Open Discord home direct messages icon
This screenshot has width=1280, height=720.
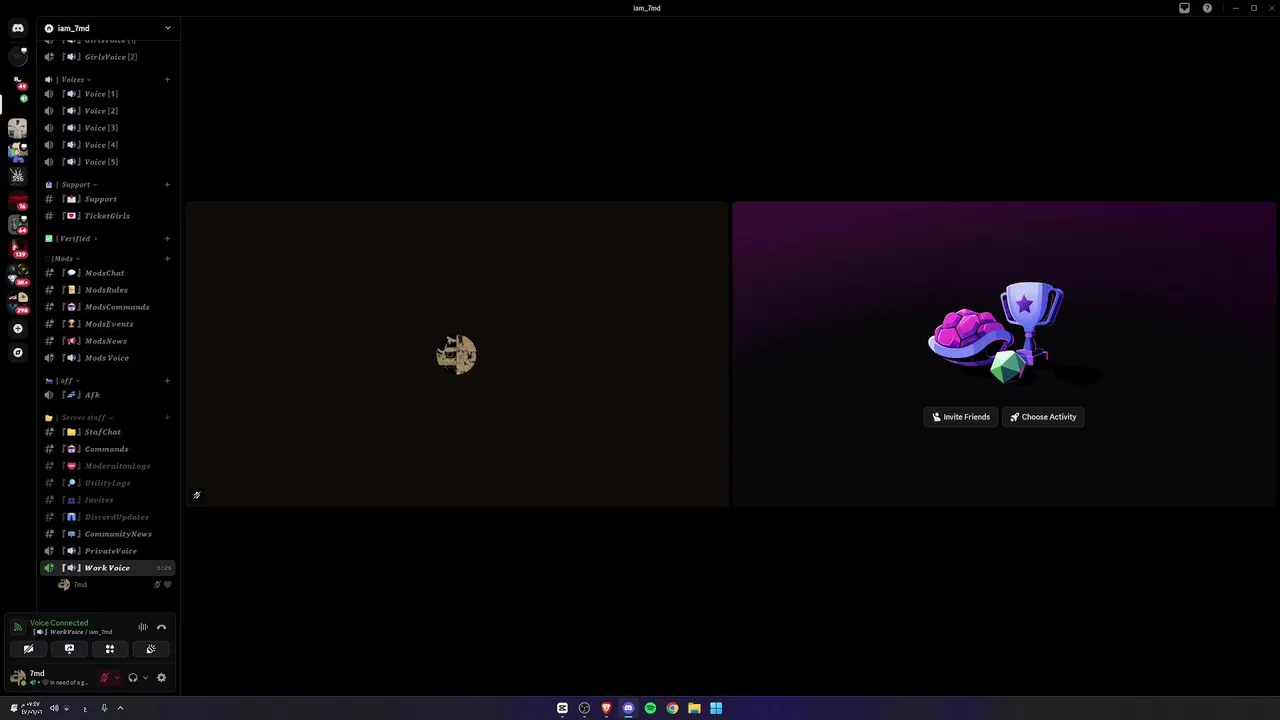[x=18, y=28]
